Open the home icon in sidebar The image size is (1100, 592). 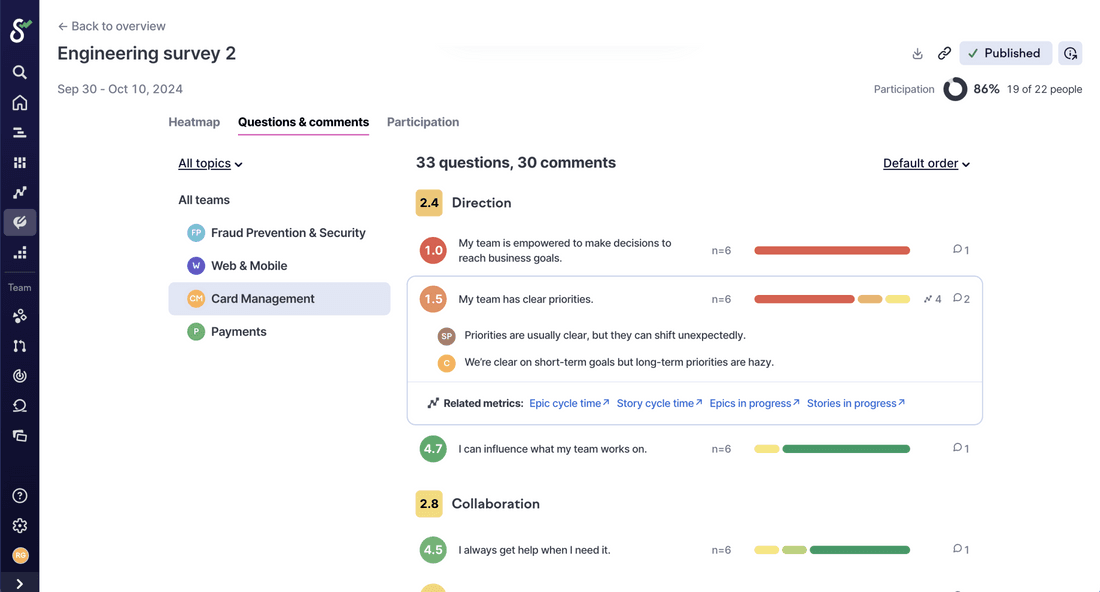click(19, 103)
